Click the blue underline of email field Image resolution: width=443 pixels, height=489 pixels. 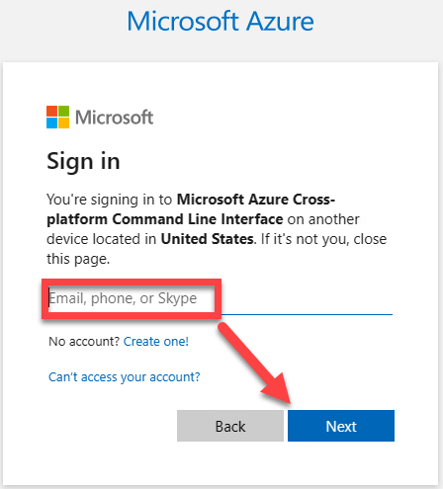pyautogui.click(x=307, y=314)
